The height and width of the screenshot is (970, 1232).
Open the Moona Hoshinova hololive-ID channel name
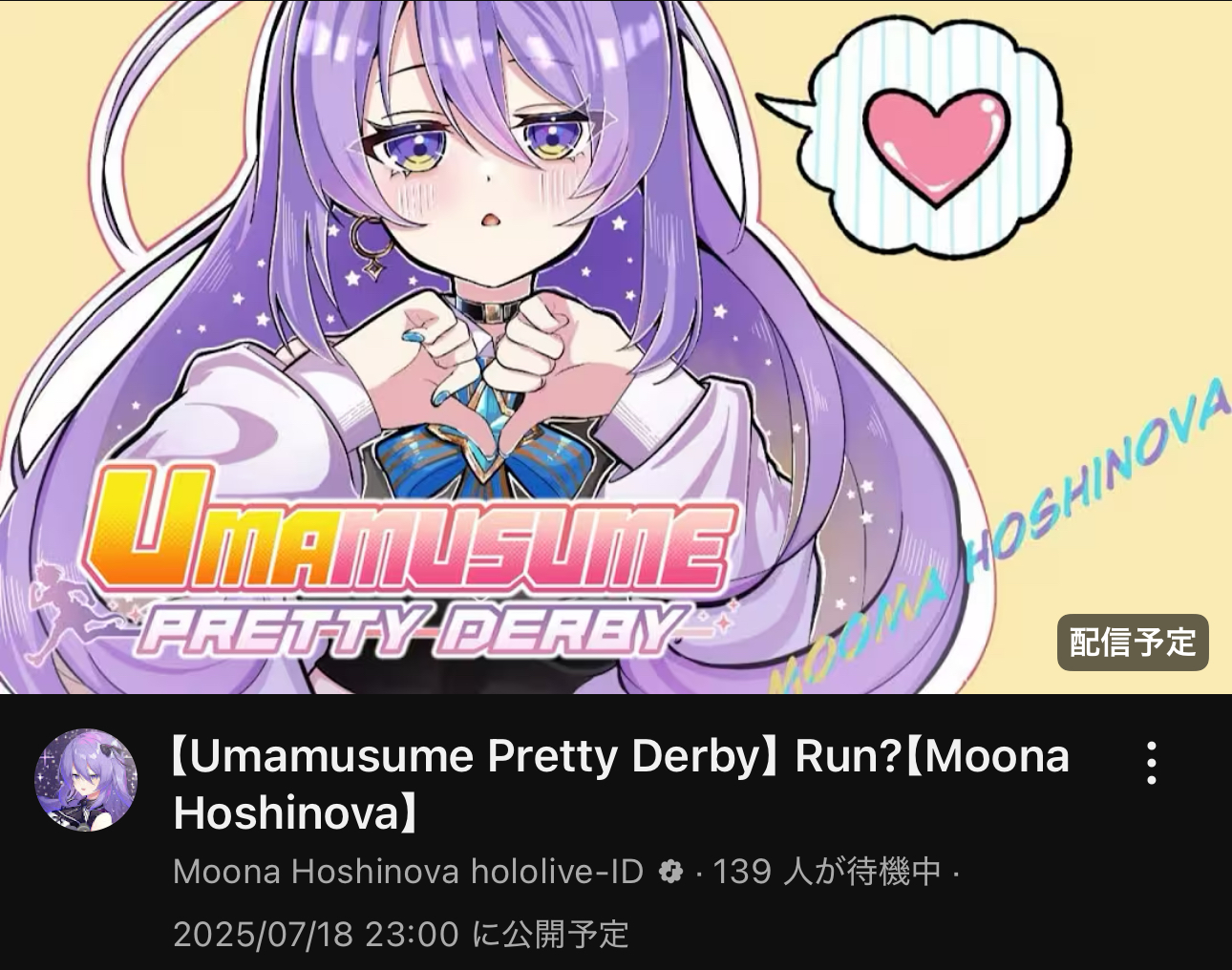(x=409, y=872)
